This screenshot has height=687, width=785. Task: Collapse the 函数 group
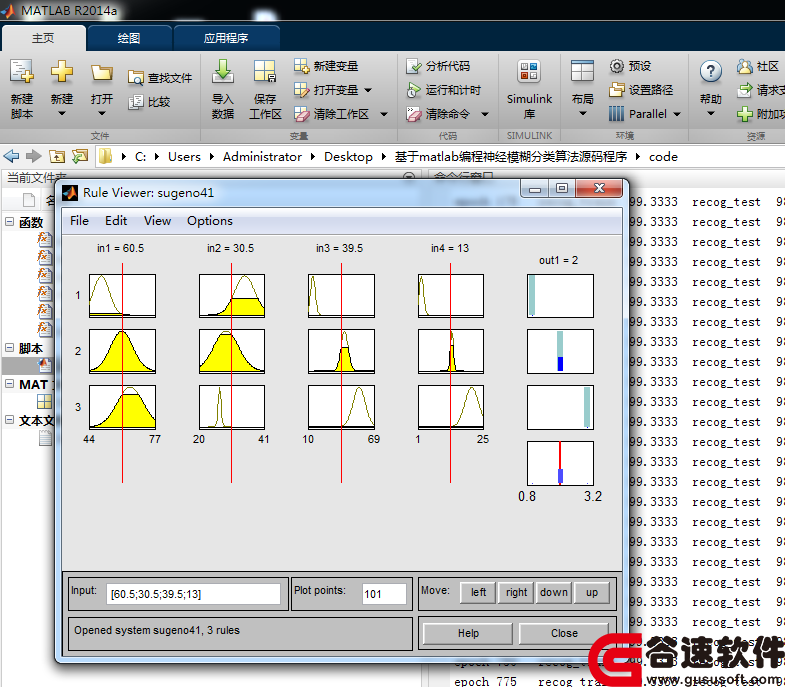click(x=9, y=221)
